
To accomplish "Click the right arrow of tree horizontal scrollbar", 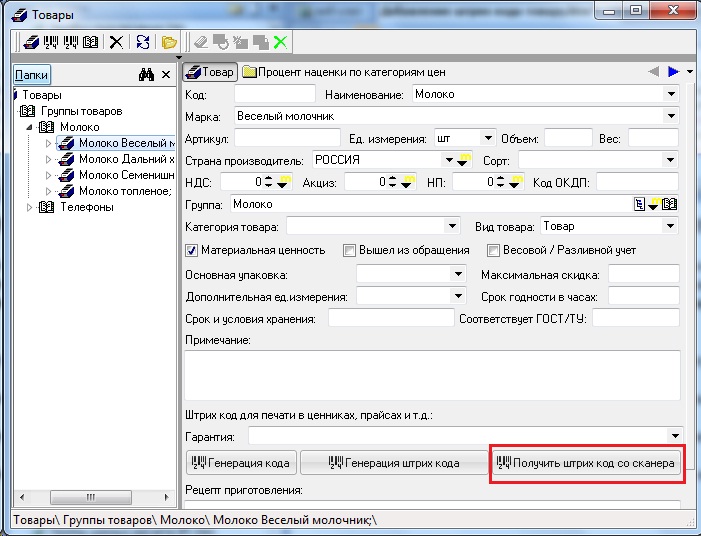I will 167,497.
